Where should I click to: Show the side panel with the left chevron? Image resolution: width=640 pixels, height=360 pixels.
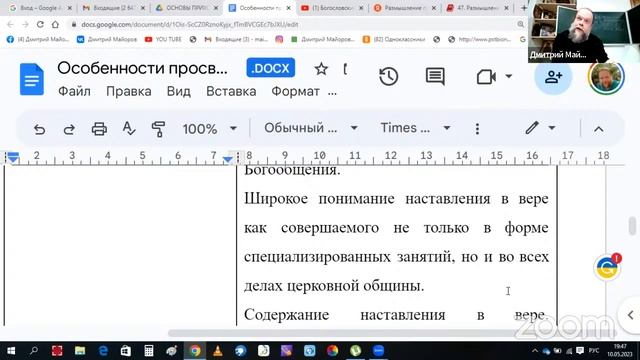pyautogui.click(x=631, y=315)
